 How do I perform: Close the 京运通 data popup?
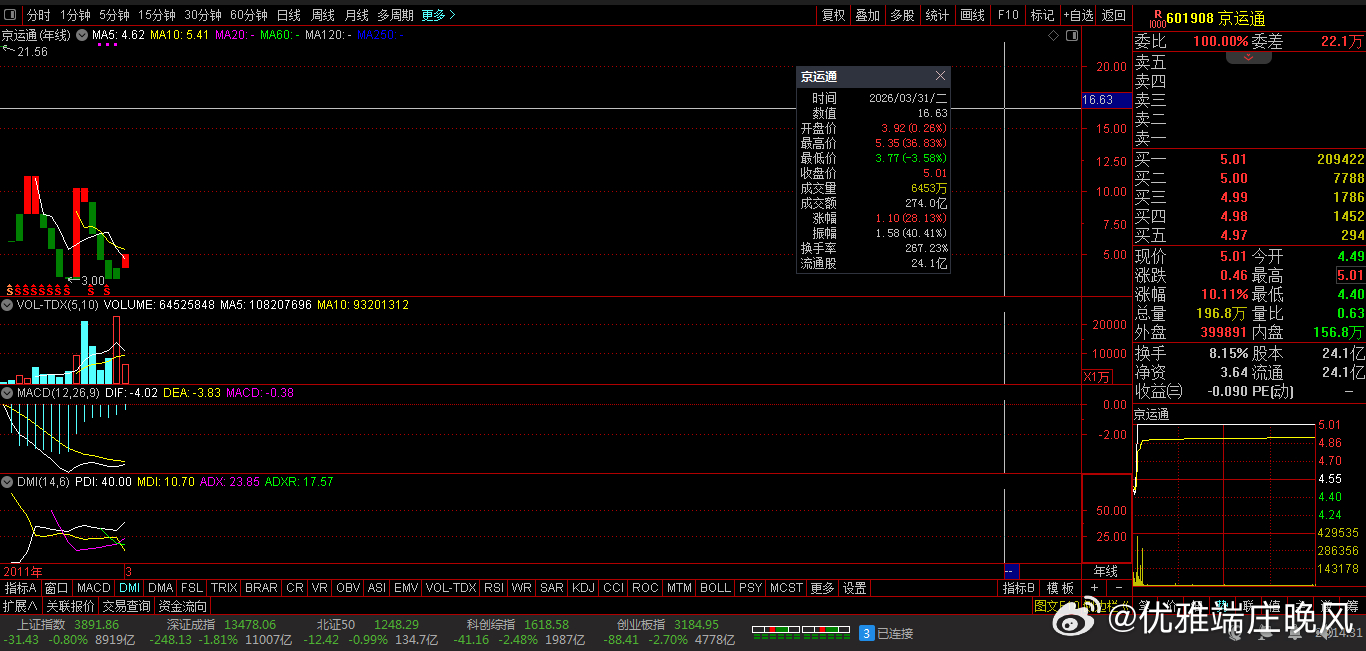pyautogui.click(x=940, y=76)
